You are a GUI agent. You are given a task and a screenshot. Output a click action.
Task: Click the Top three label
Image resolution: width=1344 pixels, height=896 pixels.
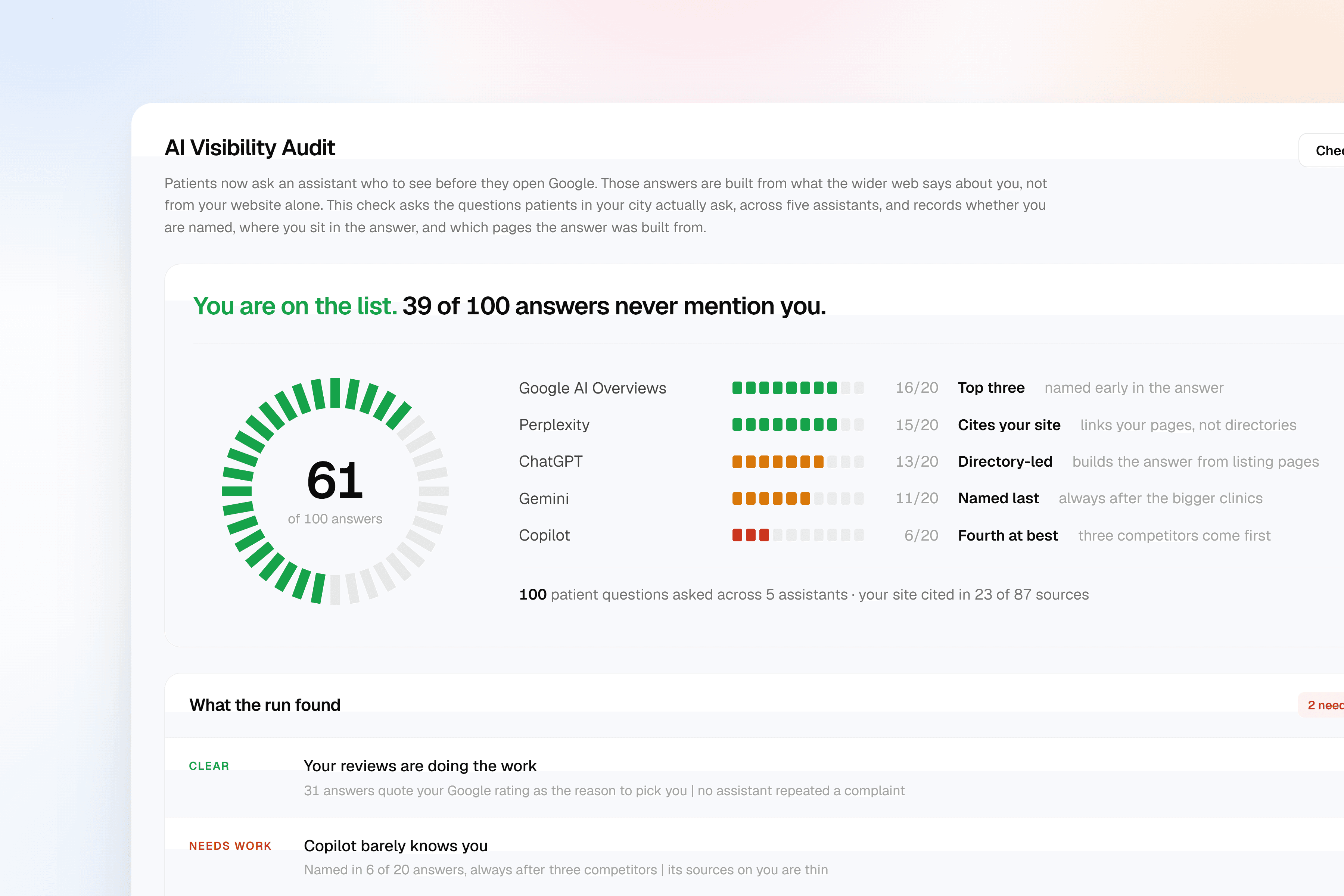[x=991, y=388]
